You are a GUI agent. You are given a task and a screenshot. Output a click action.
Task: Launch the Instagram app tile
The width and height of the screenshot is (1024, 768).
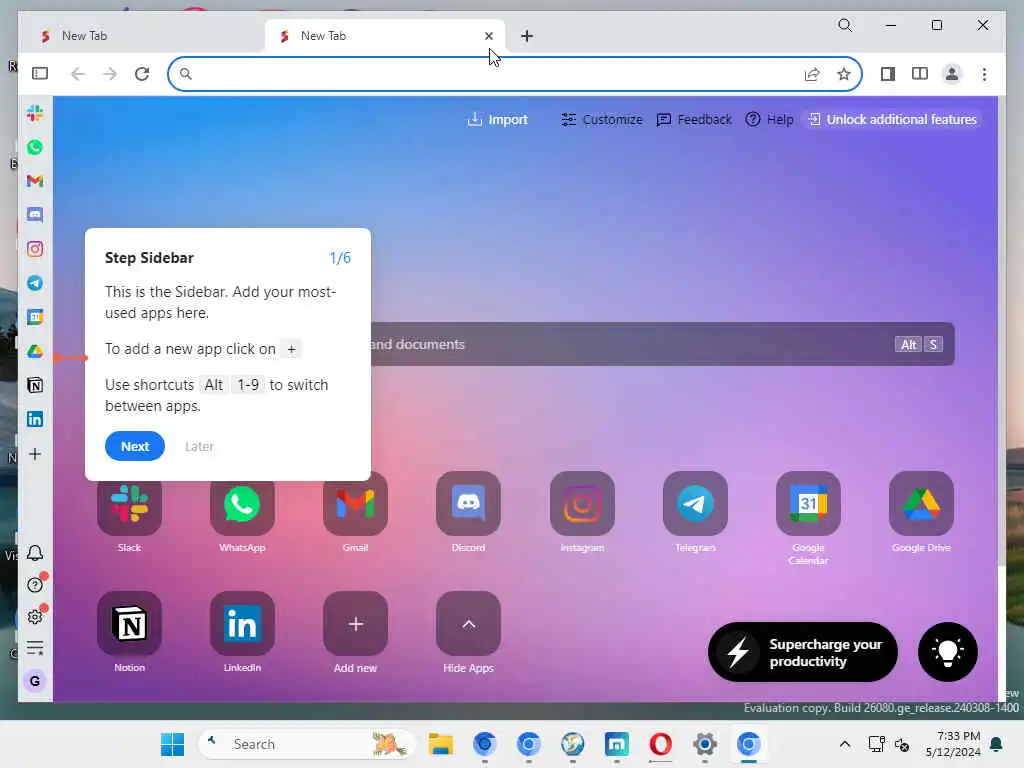point(582,504)
